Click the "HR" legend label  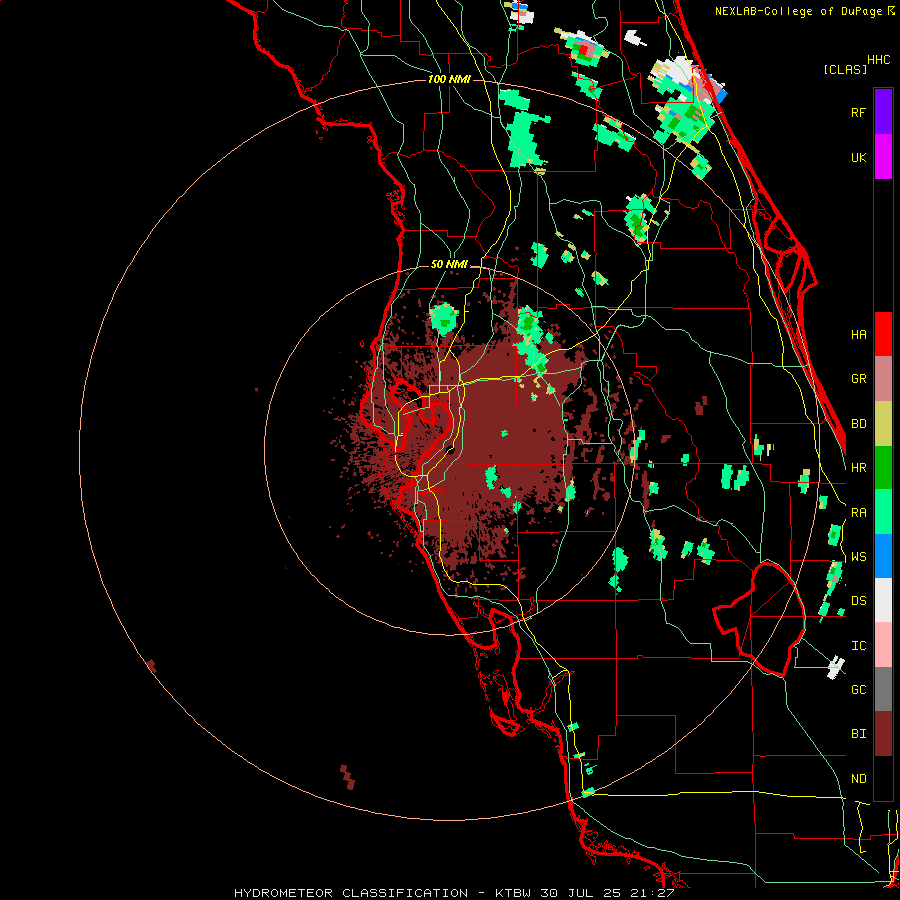[x=858, y=468]
